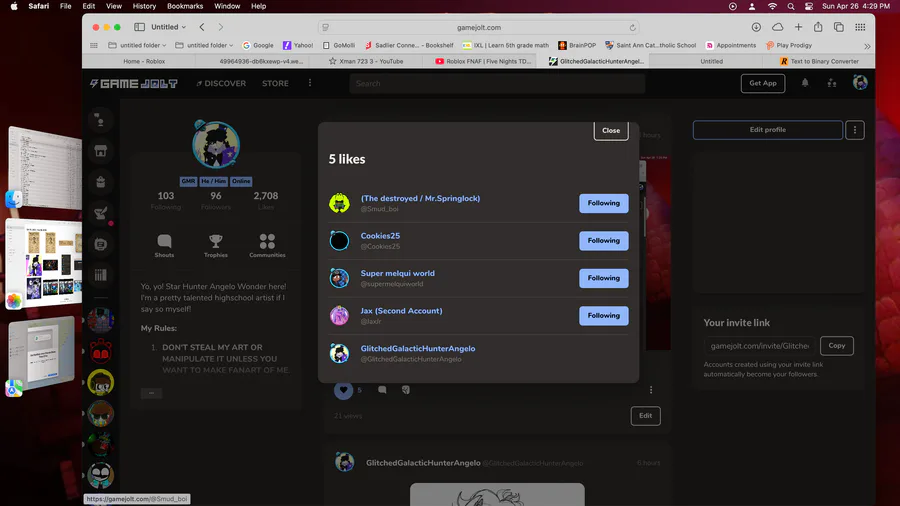
Task: Click Get App button
Action: pyautogui.click(x=763, y=83)
